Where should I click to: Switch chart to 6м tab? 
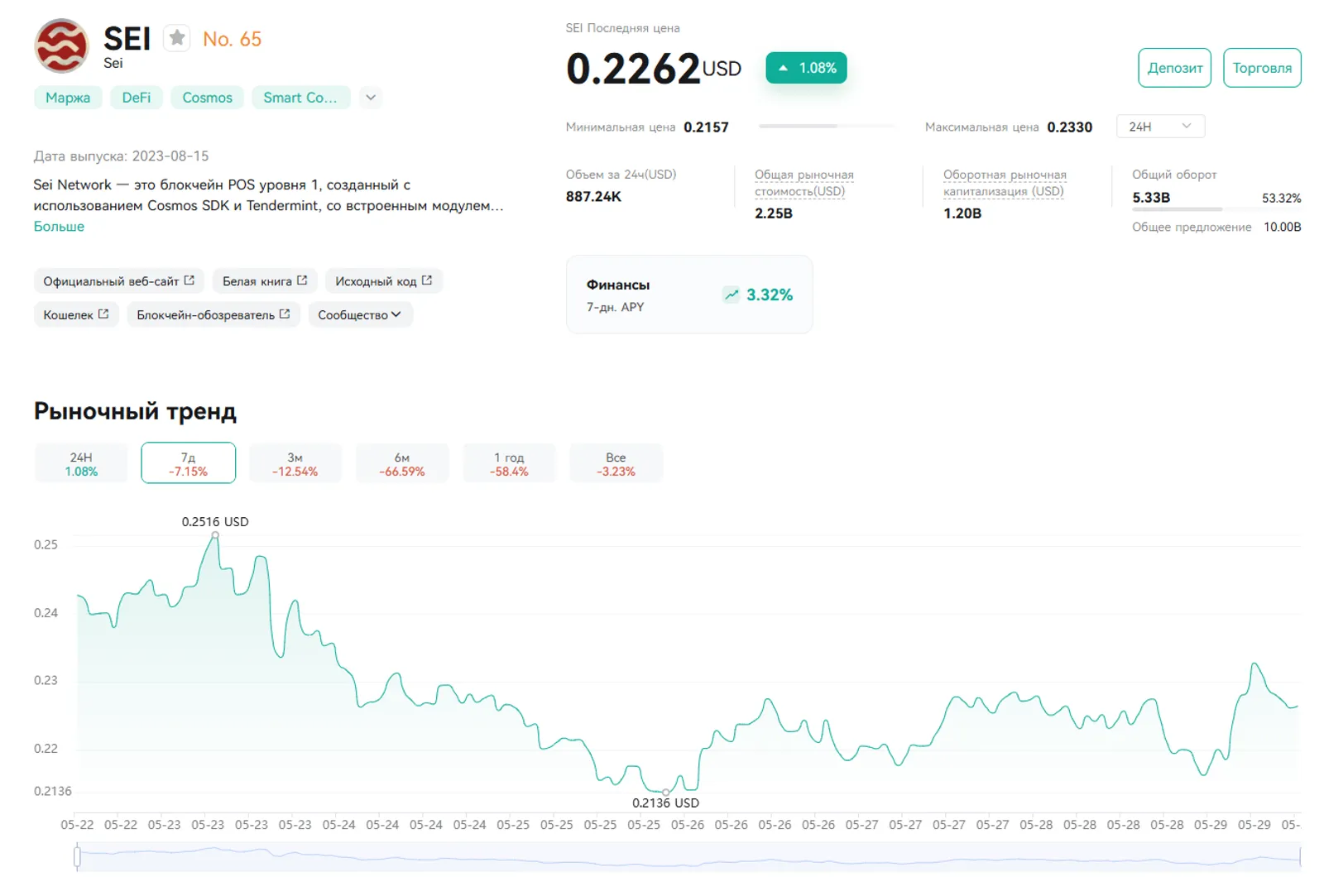[402, 463]
